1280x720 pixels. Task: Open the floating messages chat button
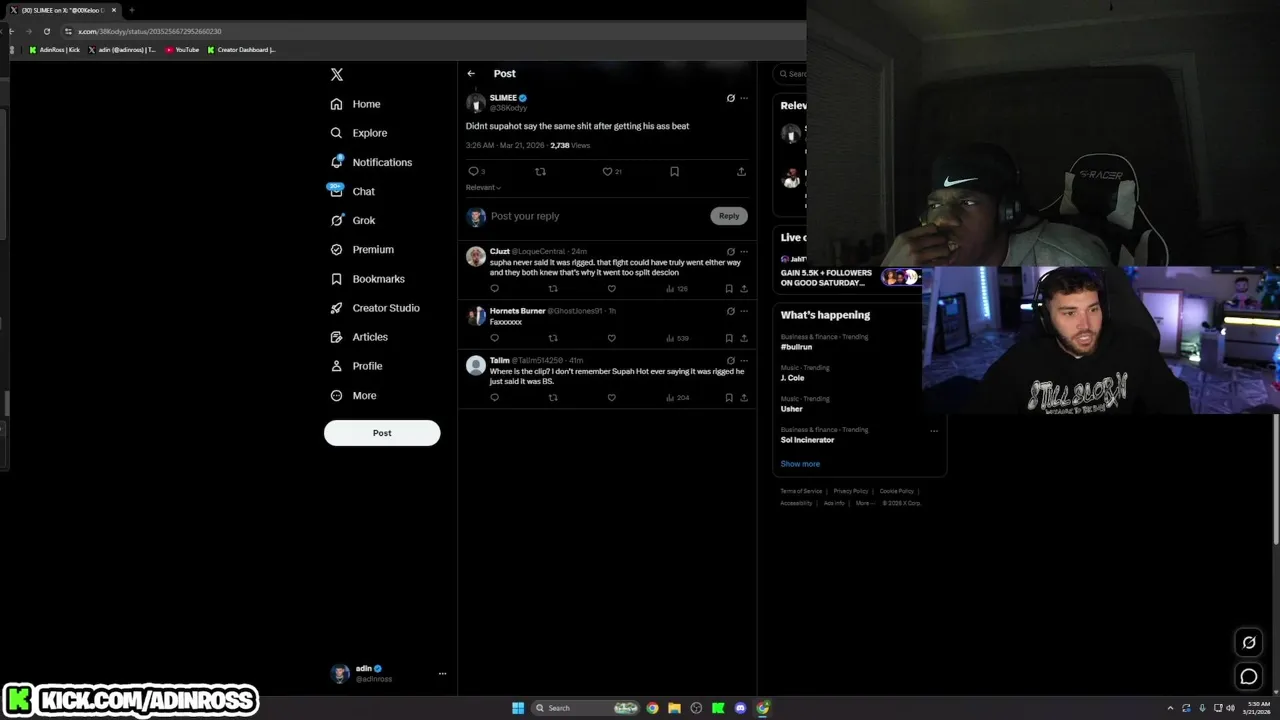pos(1249,677)
